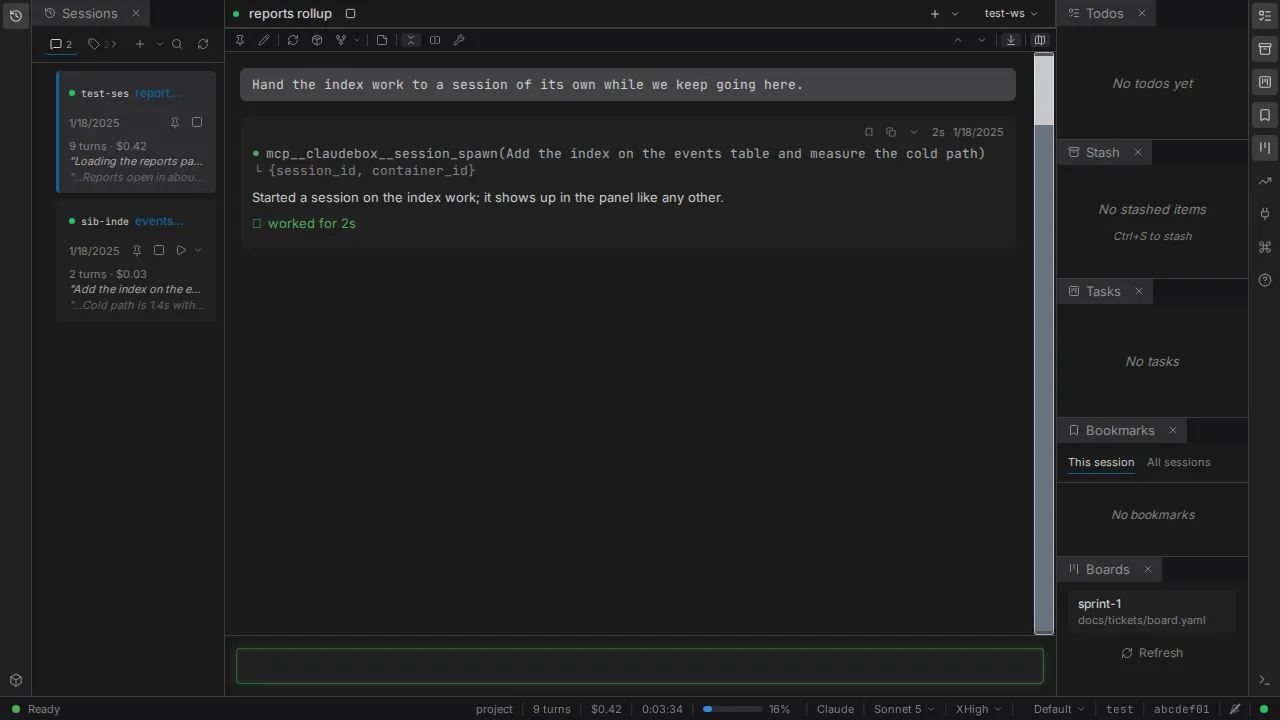Open the test-ws workspace dropdown
This screenshot has width=1280, height=720.
click(1011, 13)
